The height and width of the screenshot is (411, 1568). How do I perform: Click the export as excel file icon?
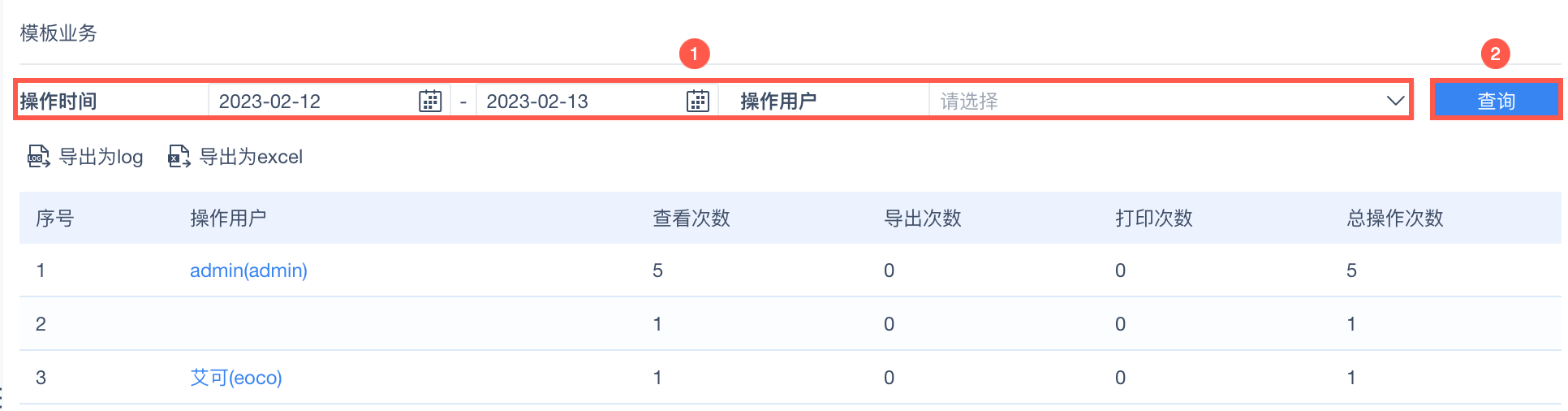(x=179, y=156)
